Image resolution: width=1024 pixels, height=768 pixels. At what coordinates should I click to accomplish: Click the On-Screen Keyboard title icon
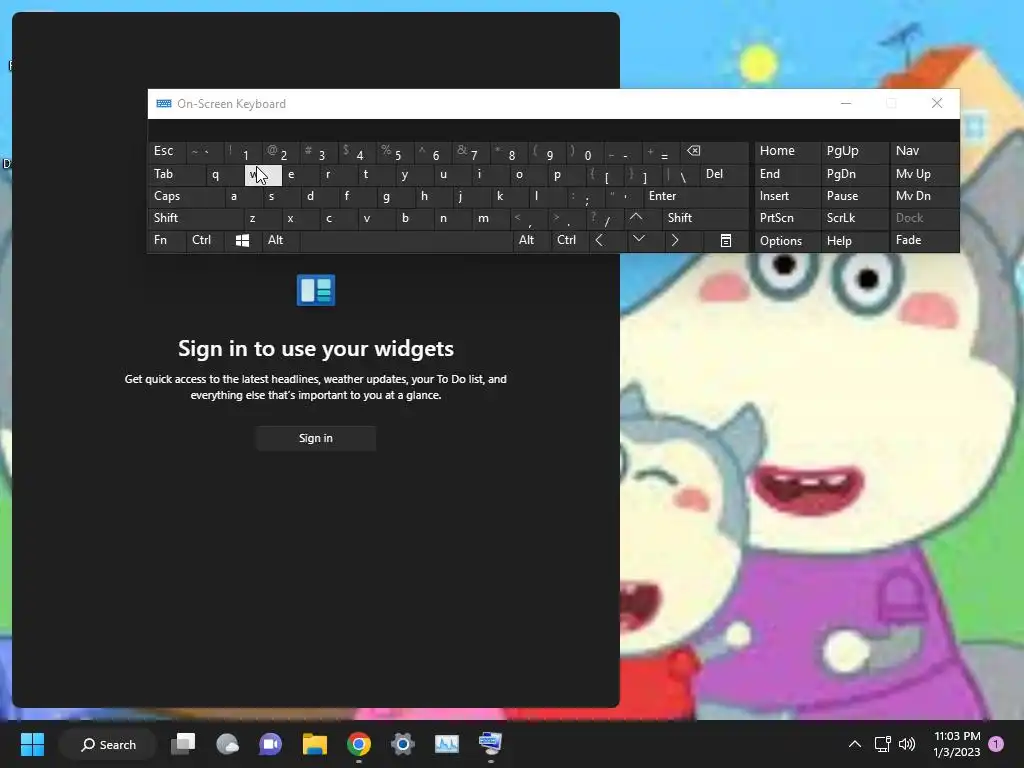point(164,104)
